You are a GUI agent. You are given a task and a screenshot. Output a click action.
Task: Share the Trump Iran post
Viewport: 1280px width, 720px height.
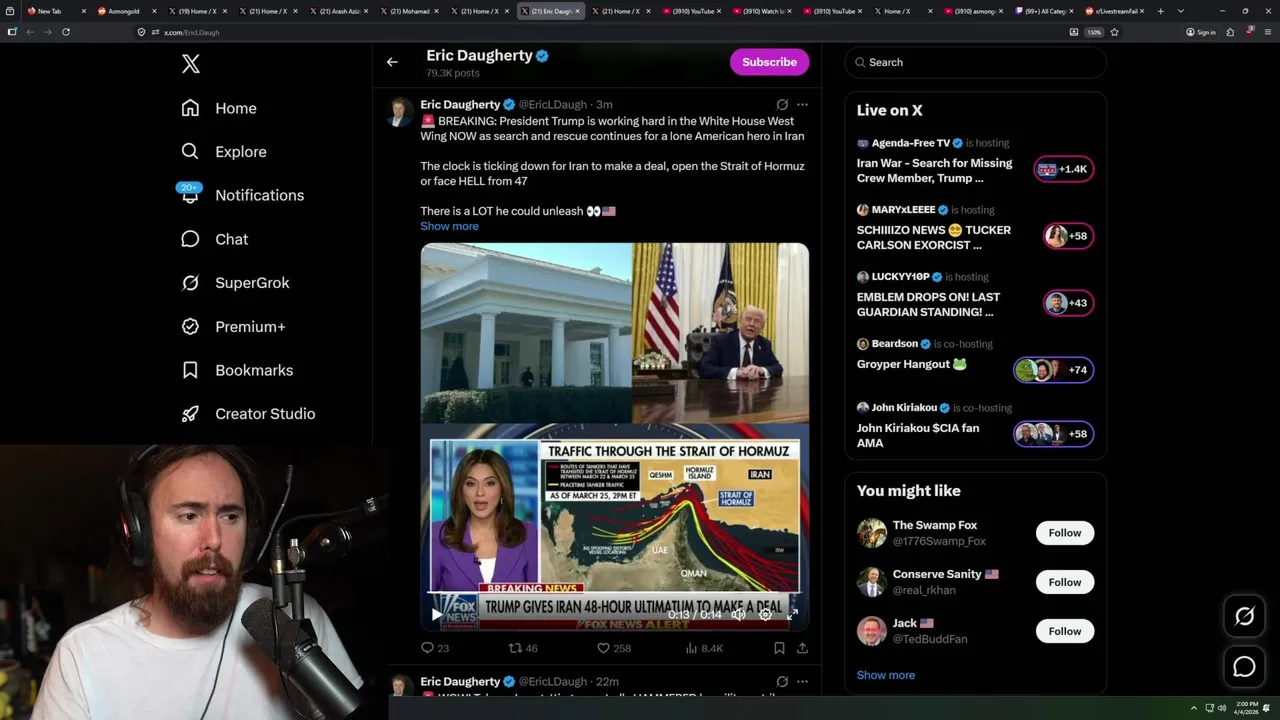pos(802,648)
